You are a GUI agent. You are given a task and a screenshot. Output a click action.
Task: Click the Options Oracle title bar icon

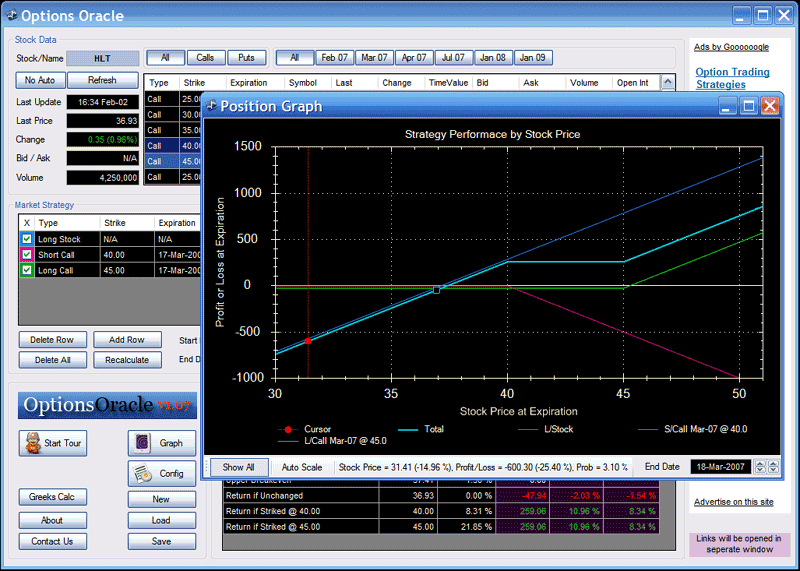tap(11, 15)
